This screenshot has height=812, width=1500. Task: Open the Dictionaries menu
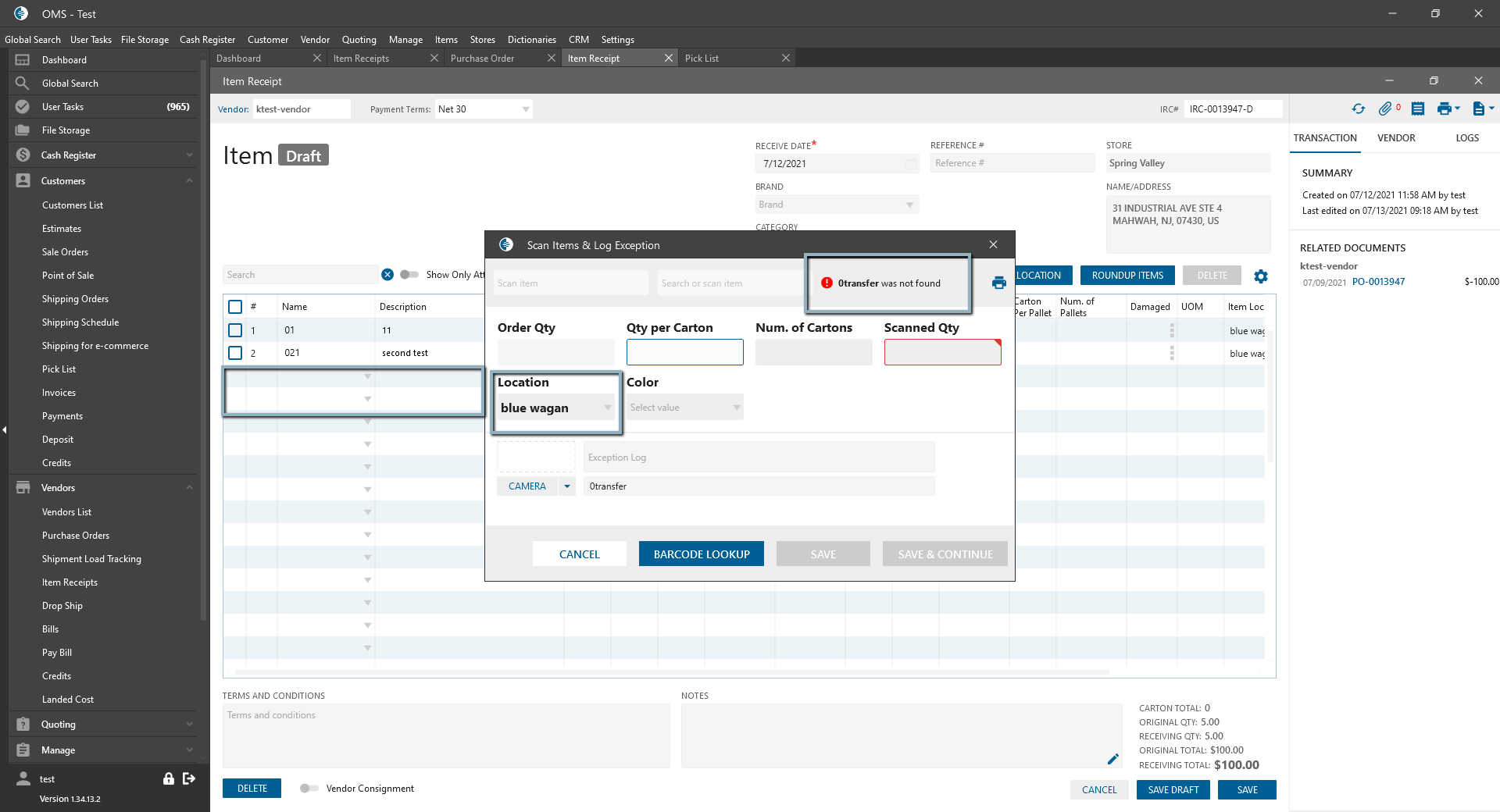tap(532, 40)
